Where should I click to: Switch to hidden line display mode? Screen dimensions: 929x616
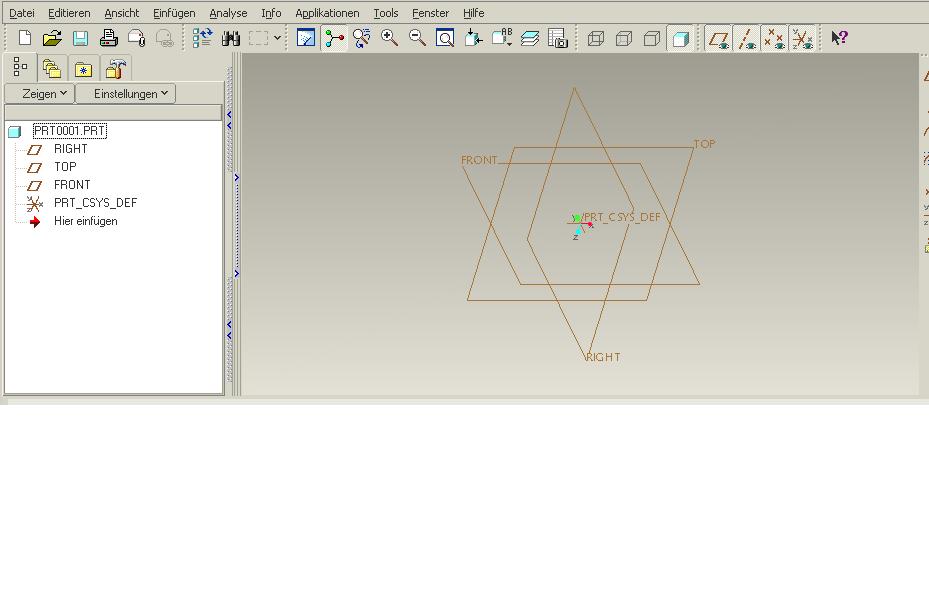[x=624, y=38]
